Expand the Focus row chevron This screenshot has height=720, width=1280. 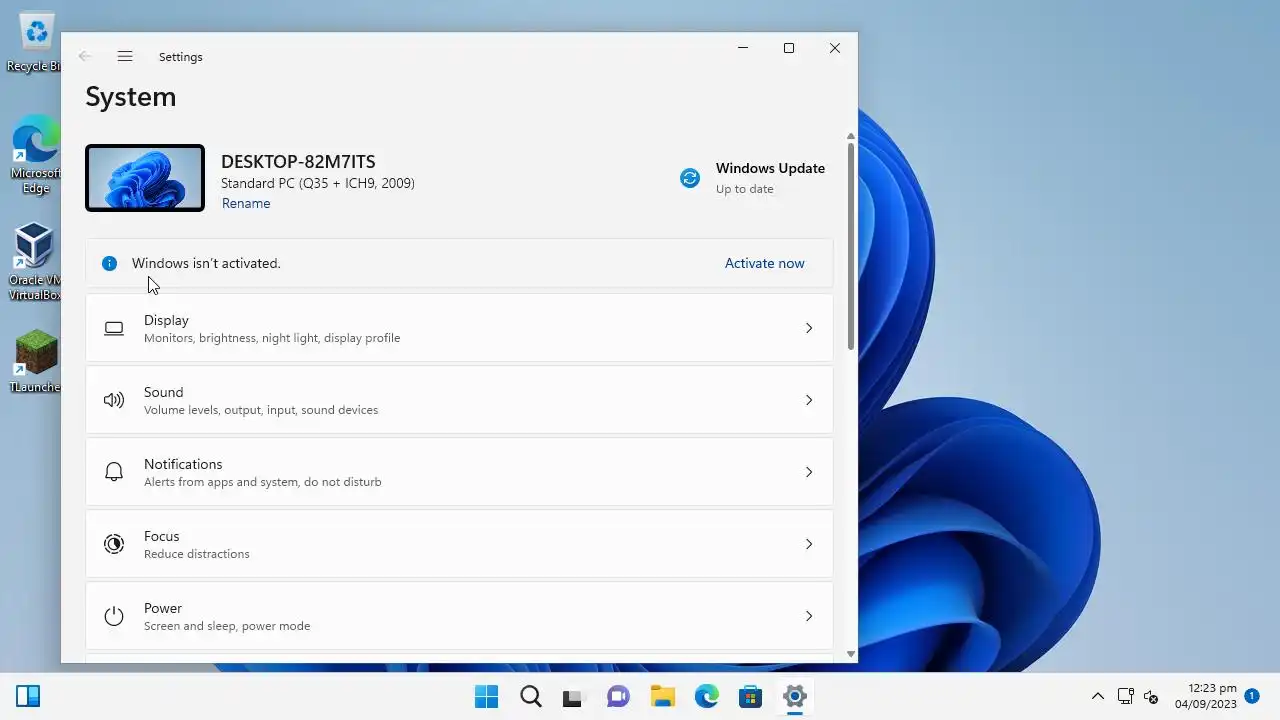809,544
